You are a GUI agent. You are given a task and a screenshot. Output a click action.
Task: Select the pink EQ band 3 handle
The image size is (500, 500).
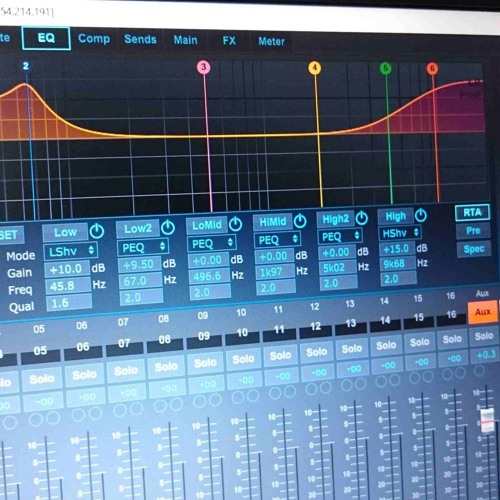pos(204,67)
